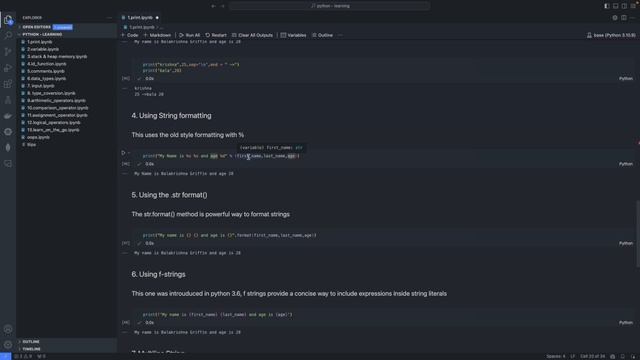Open the Source Control view
Viewport: 640px width, 360px height.
8,51
